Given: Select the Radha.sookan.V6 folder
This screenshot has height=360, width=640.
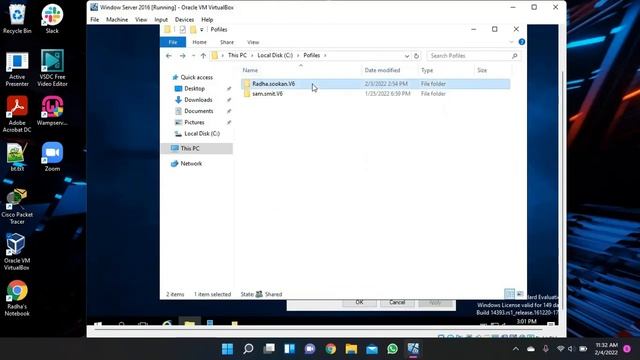Looking at the screenshot, I should pos(376,84).
